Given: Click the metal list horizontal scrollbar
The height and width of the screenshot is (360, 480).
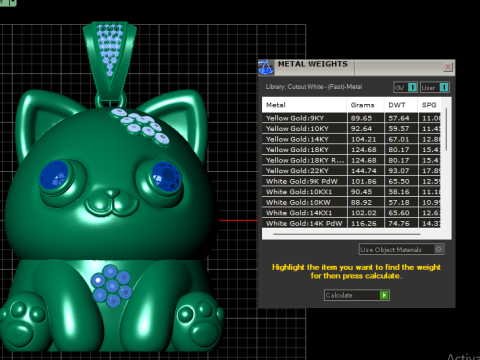Looking at the screenshot, I should (347, 234).
